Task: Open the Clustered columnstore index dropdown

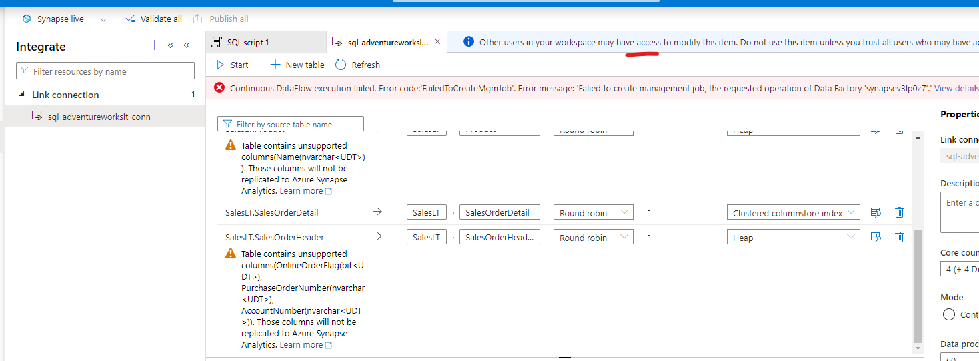Action: coord(794,212)
